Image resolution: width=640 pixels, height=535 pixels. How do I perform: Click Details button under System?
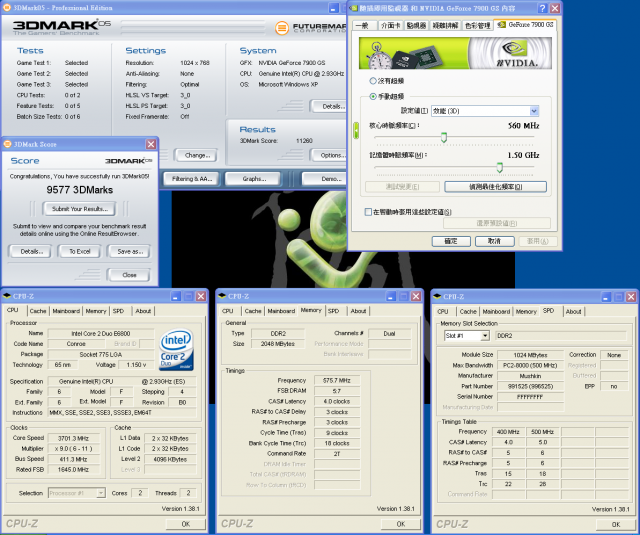pyautogui.click(x=329, y=106)
